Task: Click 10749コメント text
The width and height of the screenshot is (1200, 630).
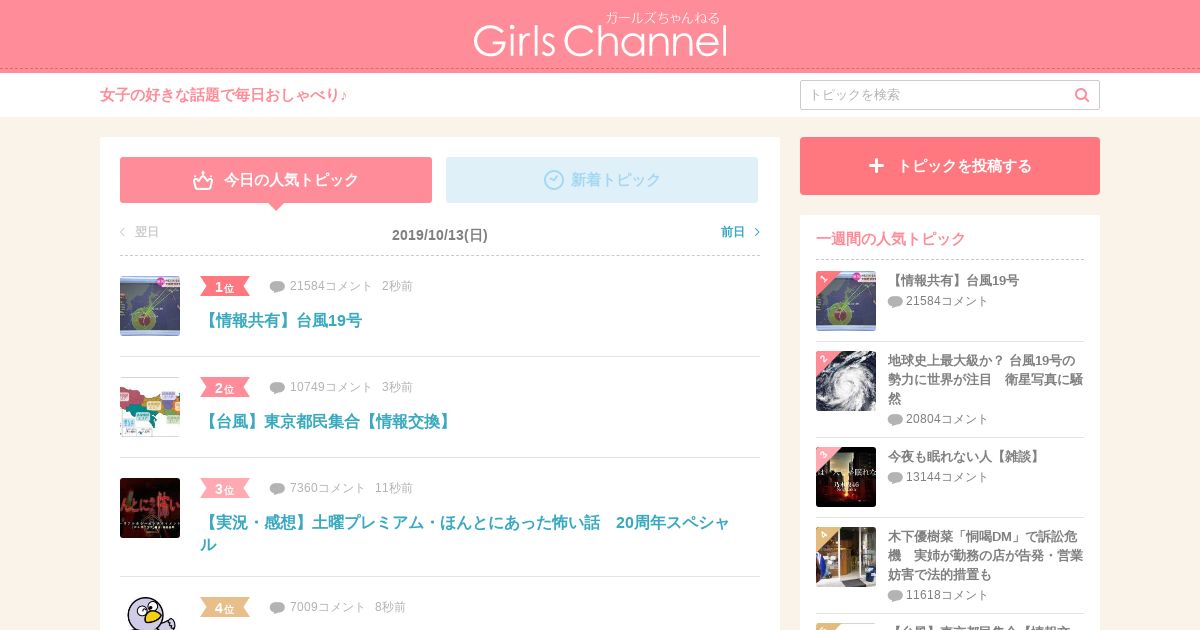Action: 331,387
